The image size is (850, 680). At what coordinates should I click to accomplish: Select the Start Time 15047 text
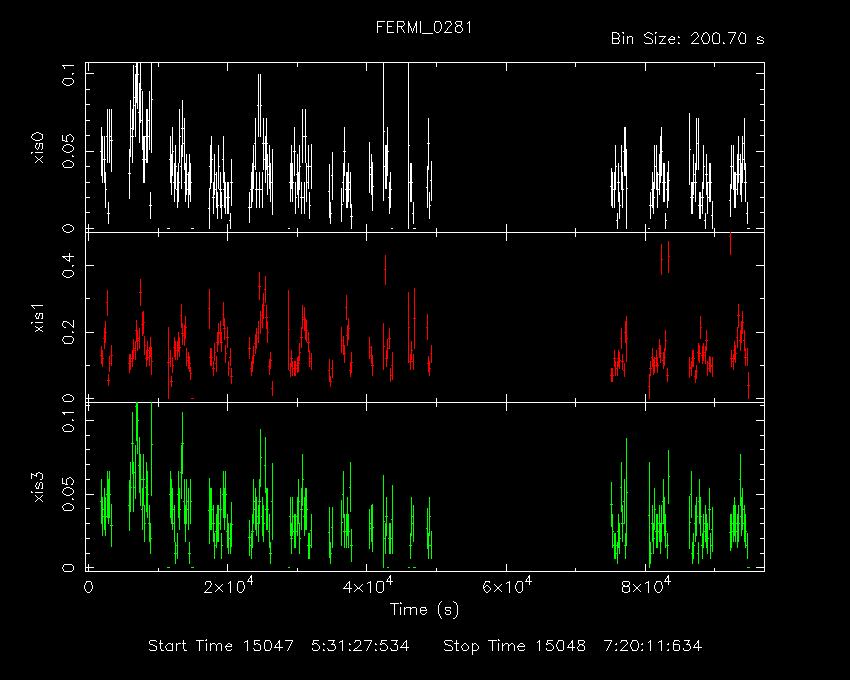[221, 646]
